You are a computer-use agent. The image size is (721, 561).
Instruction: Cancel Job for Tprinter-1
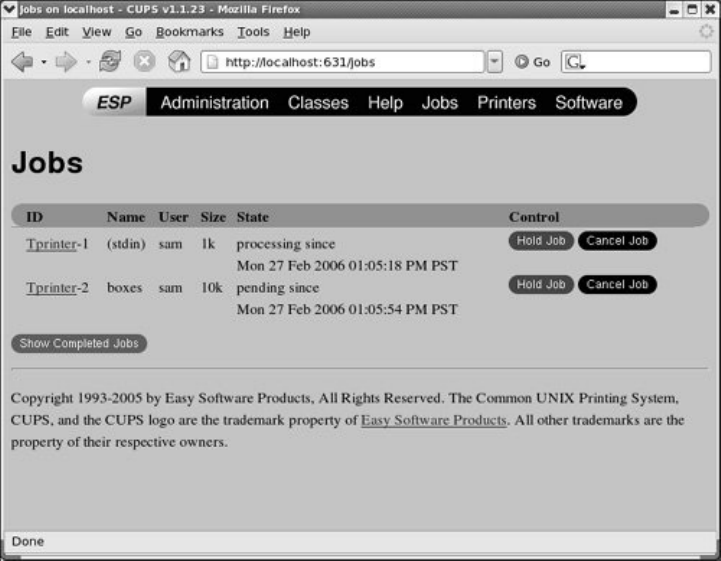tap(617, 240)
